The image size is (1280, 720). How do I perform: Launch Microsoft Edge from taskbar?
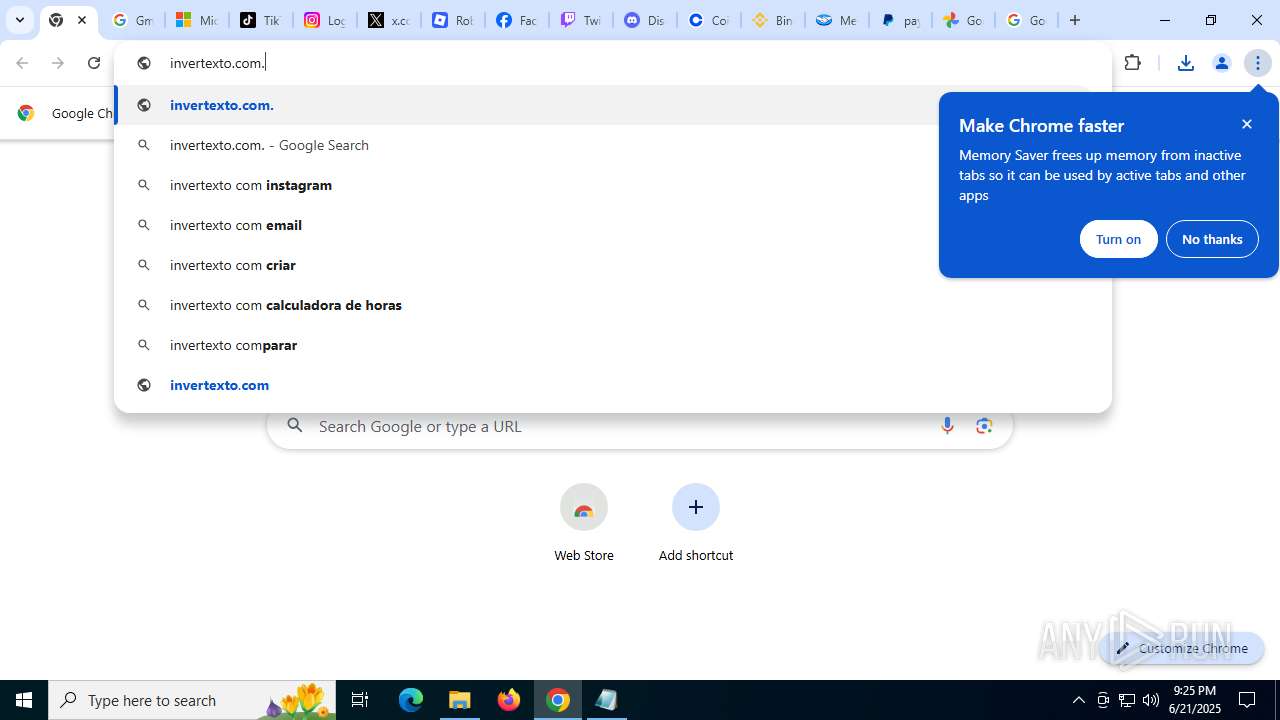[411, 700]
